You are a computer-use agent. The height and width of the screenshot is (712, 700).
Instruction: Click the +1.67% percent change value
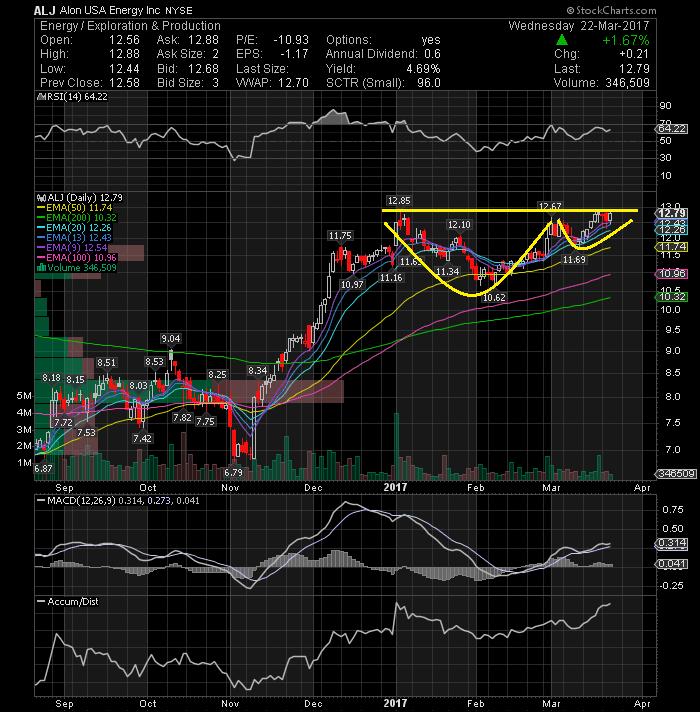click(x=626, y=40)
